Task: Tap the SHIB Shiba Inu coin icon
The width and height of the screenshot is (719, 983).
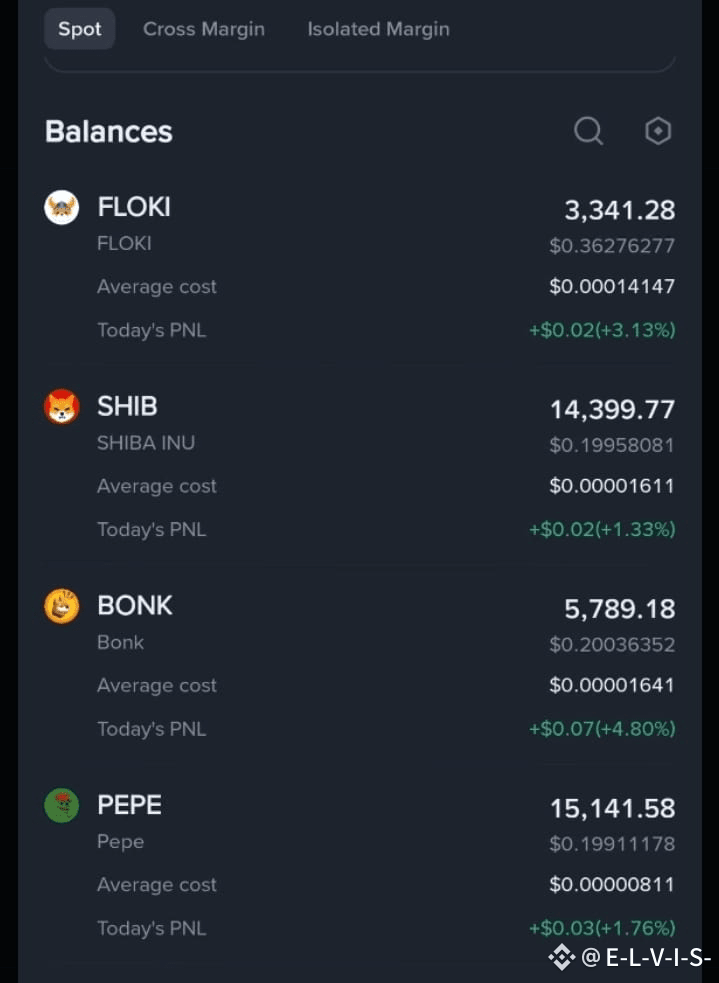Action: 61,407
